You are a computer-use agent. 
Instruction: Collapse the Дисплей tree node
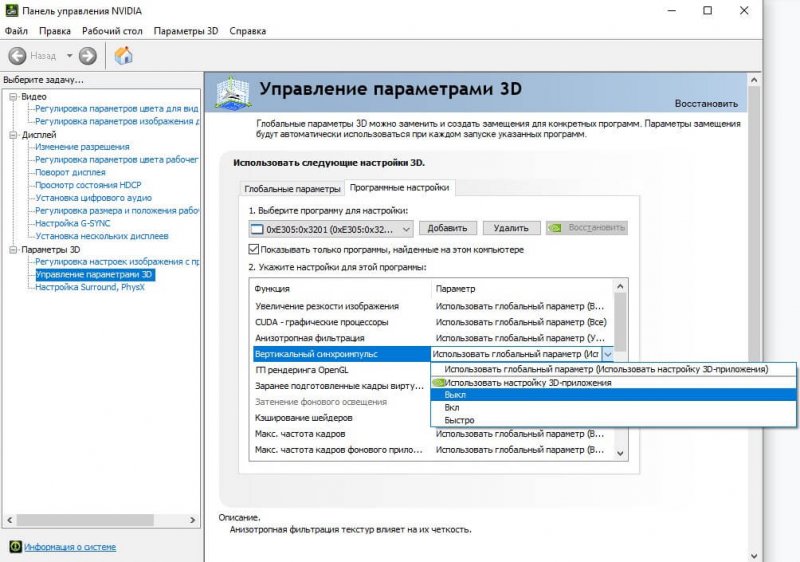point(13,135)
